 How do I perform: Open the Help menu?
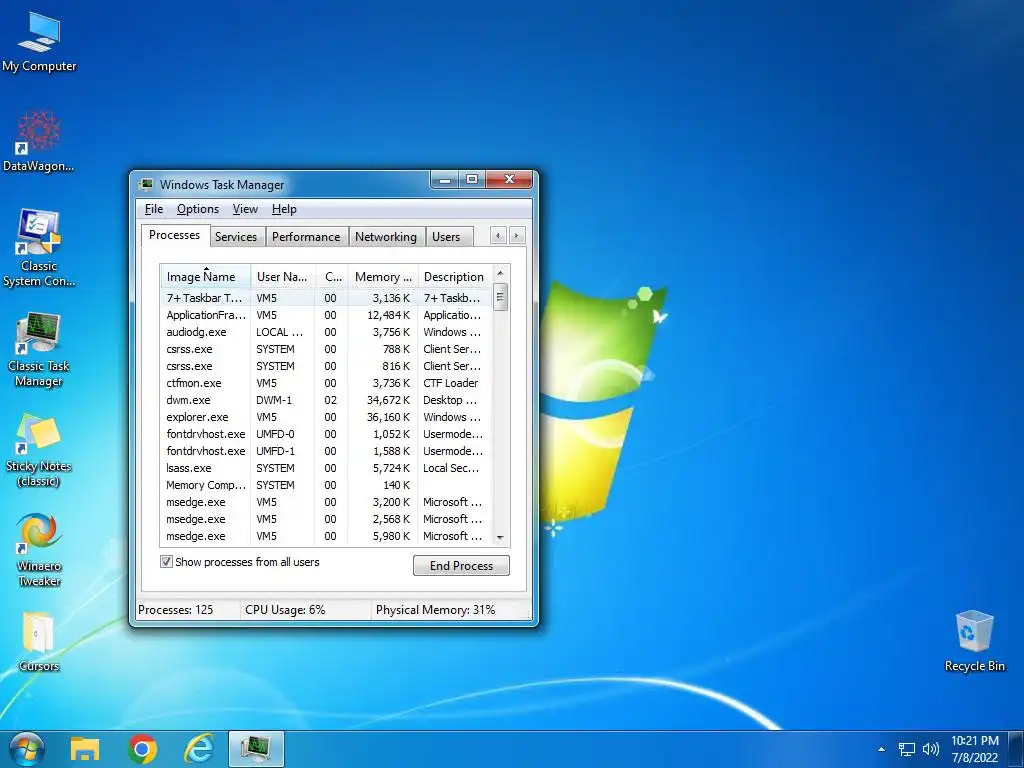(x=284, y=209)
